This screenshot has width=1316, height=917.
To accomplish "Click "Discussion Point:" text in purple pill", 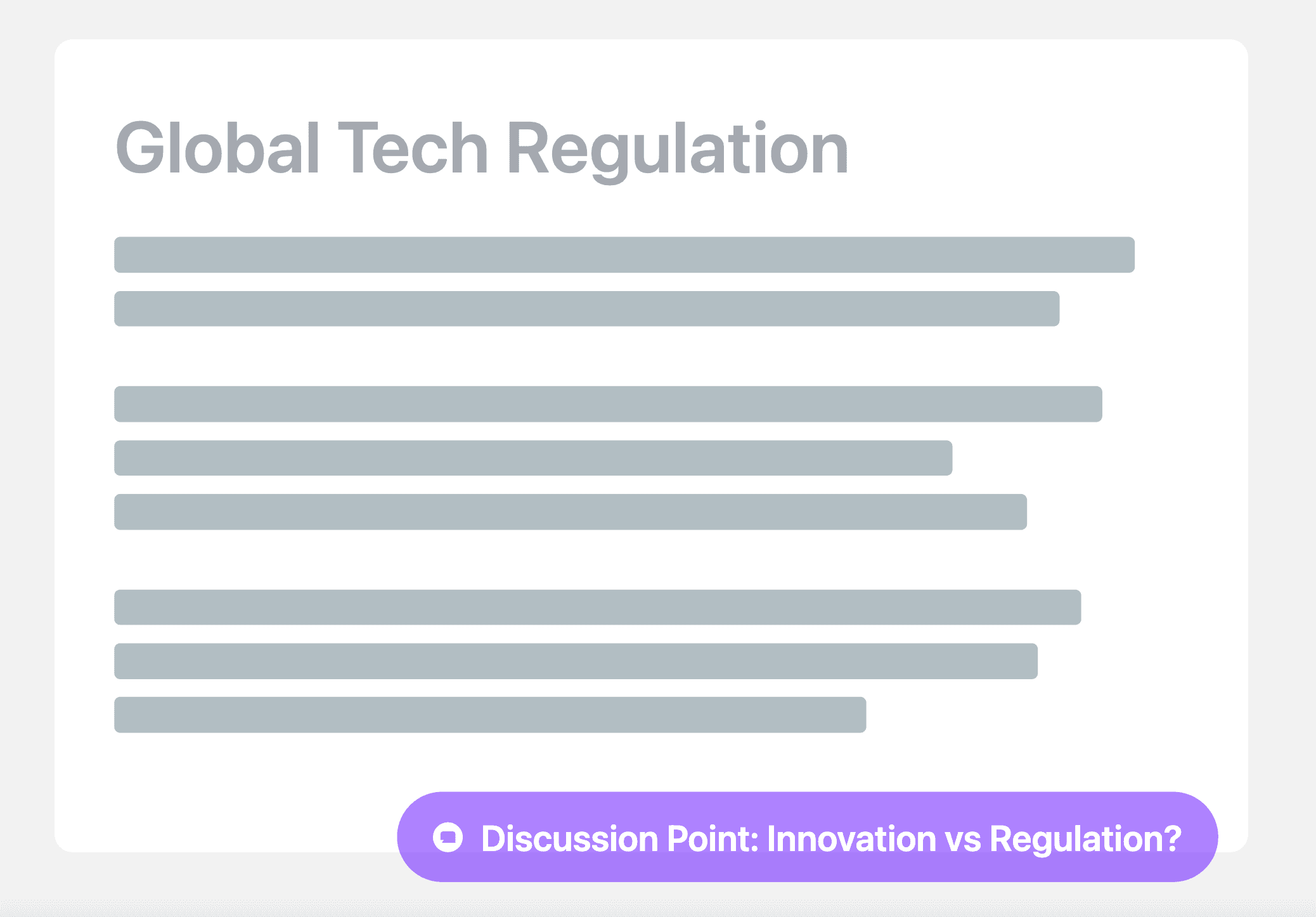I will click(x=620, y=838).
